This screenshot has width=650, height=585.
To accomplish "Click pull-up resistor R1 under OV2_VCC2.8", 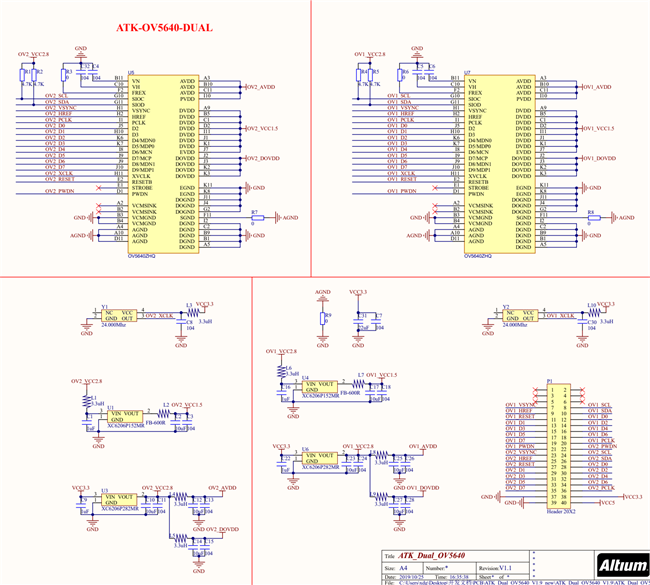I will (x=22, y=75).
